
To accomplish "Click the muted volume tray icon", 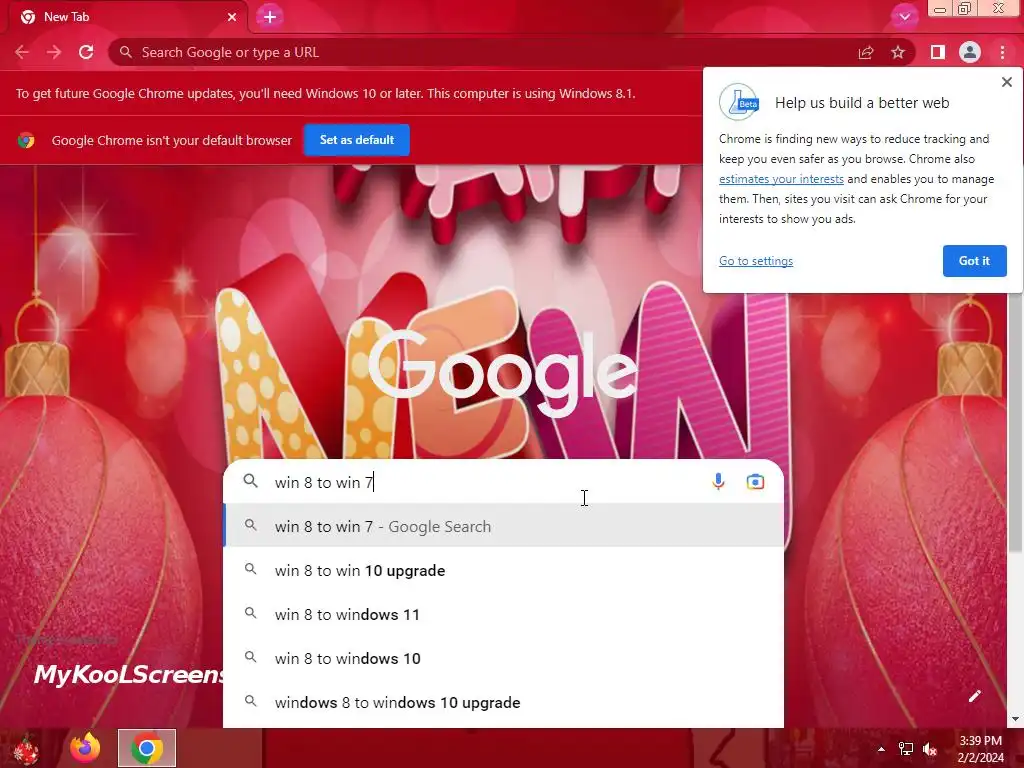I will (930, 749).
